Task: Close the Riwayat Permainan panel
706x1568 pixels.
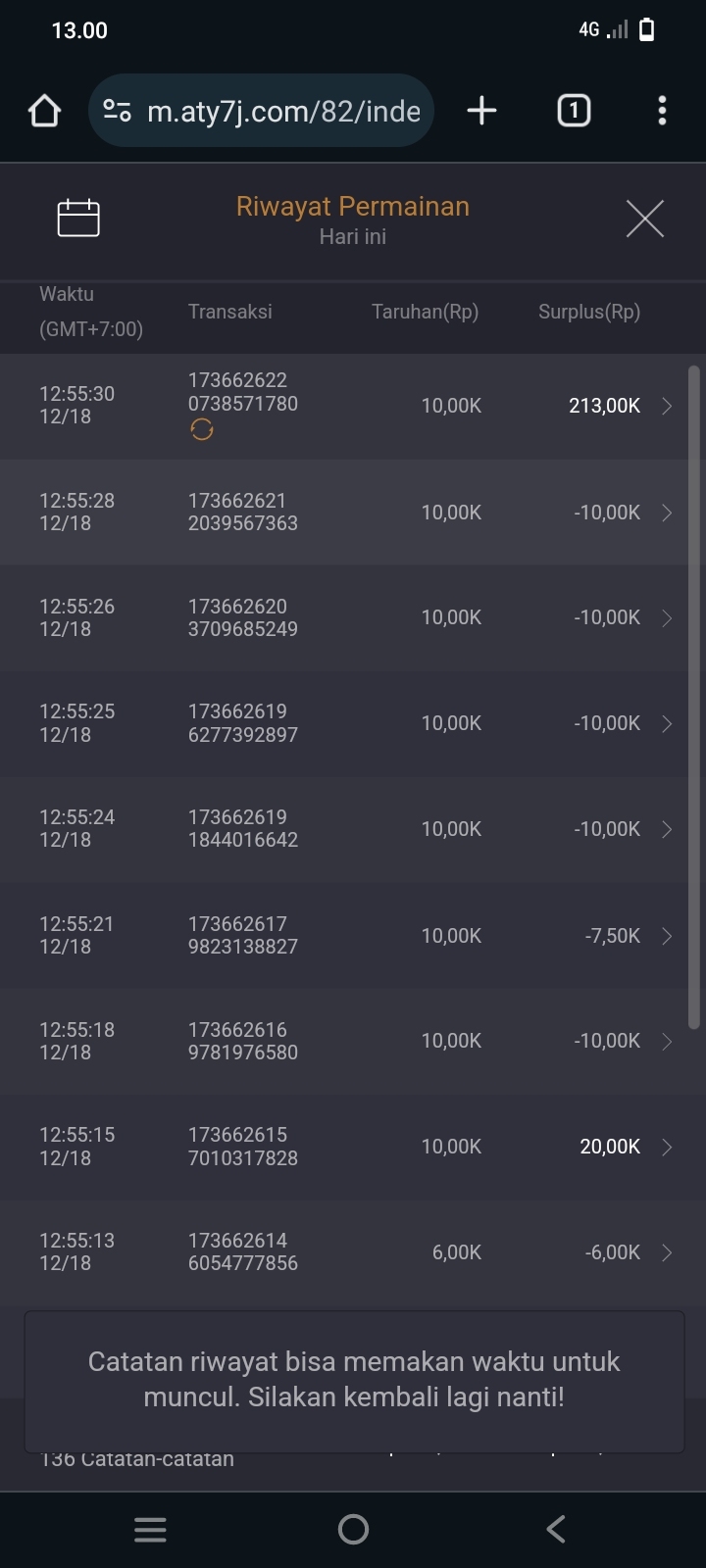Action: pos(644,218)
